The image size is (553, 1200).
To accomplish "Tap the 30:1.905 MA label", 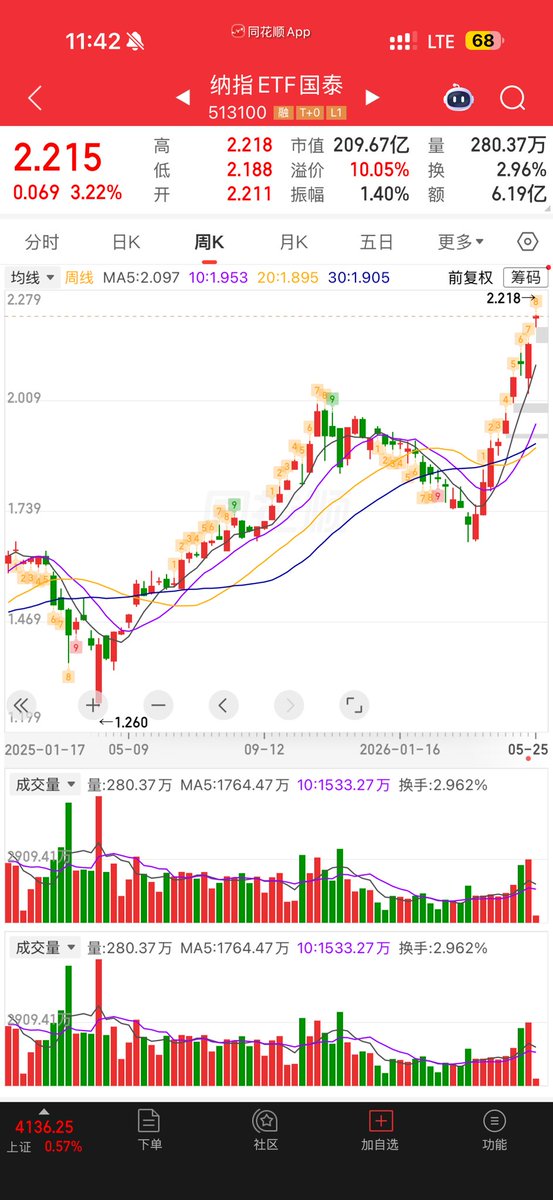I will pyautogui.click(x=358, y=277).
